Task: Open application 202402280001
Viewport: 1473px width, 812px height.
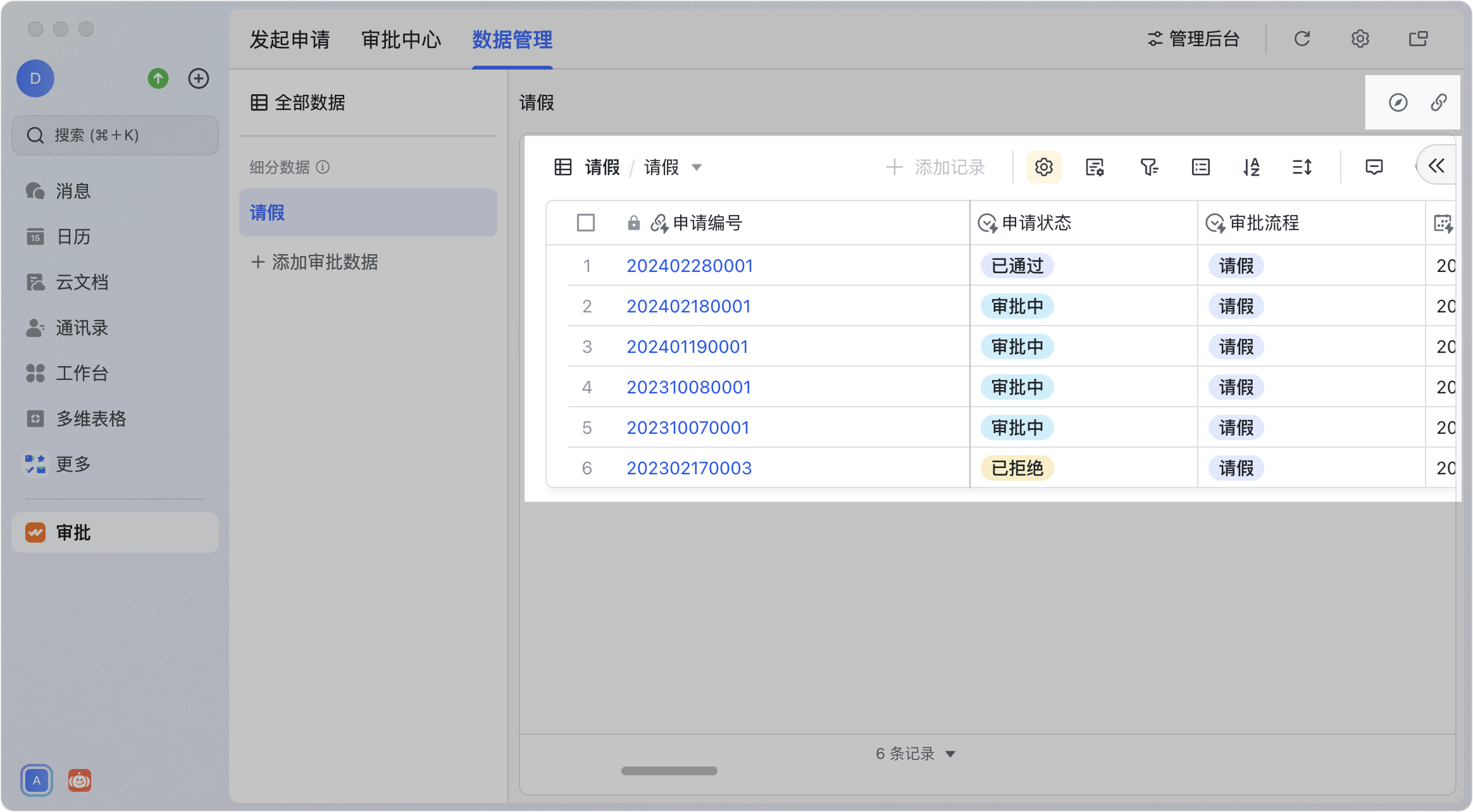Action: pos(690,266)
